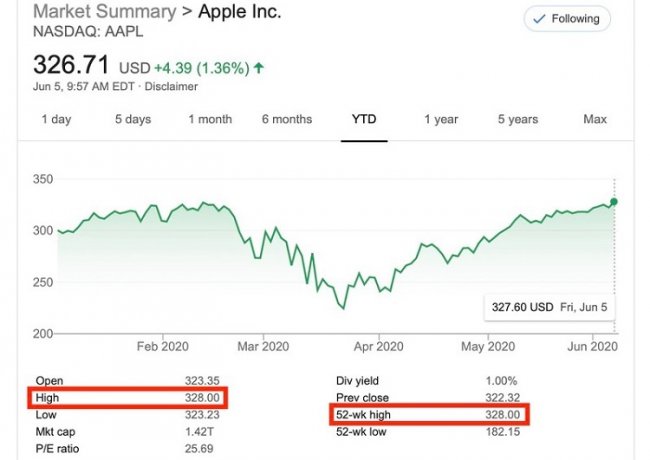The image size is (650, 460).
Task: Click the High 328.00 row
Action: pyautogui.click(x=128, y=398)
